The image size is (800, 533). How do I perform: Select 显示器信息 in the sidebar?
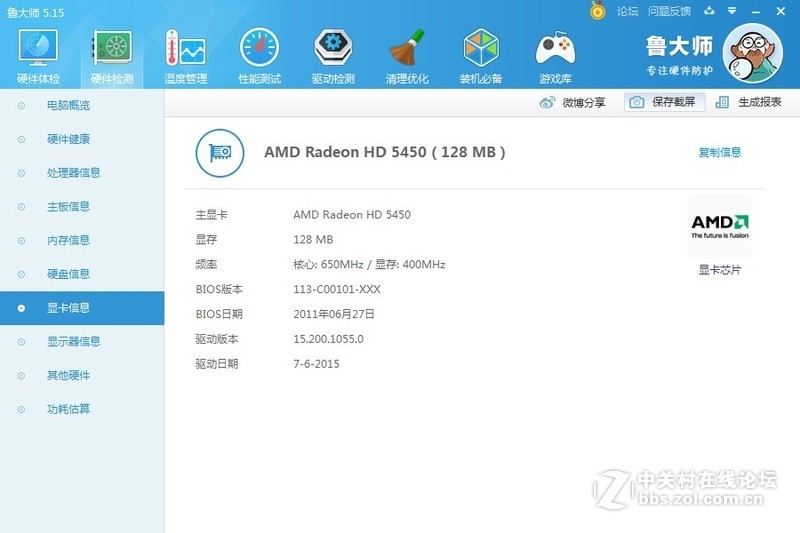click(82, 342)
